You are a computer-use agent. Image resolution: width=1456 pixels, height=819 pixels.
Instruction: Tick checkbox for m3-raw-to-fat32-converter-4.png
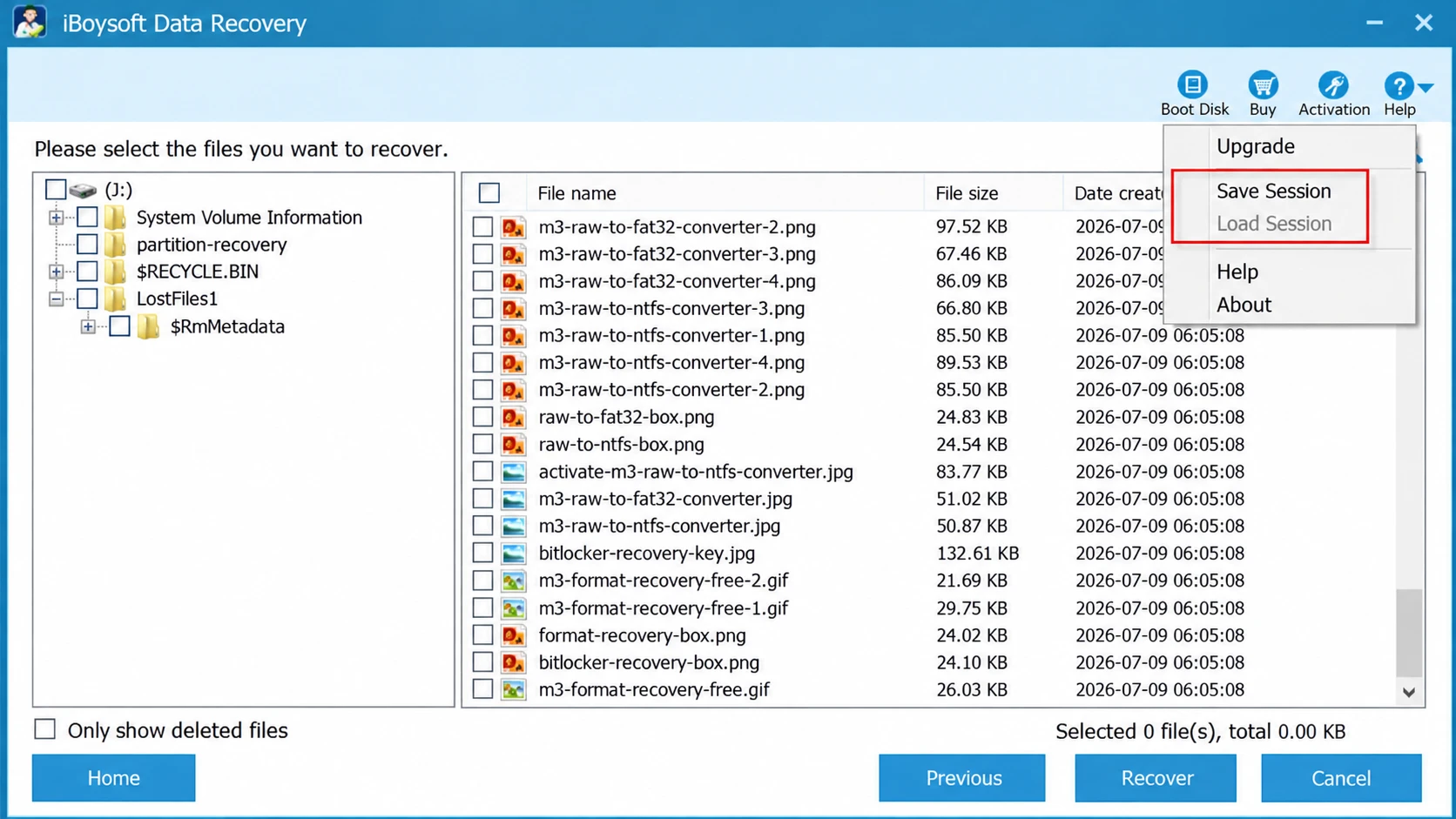tap(482, 281)
